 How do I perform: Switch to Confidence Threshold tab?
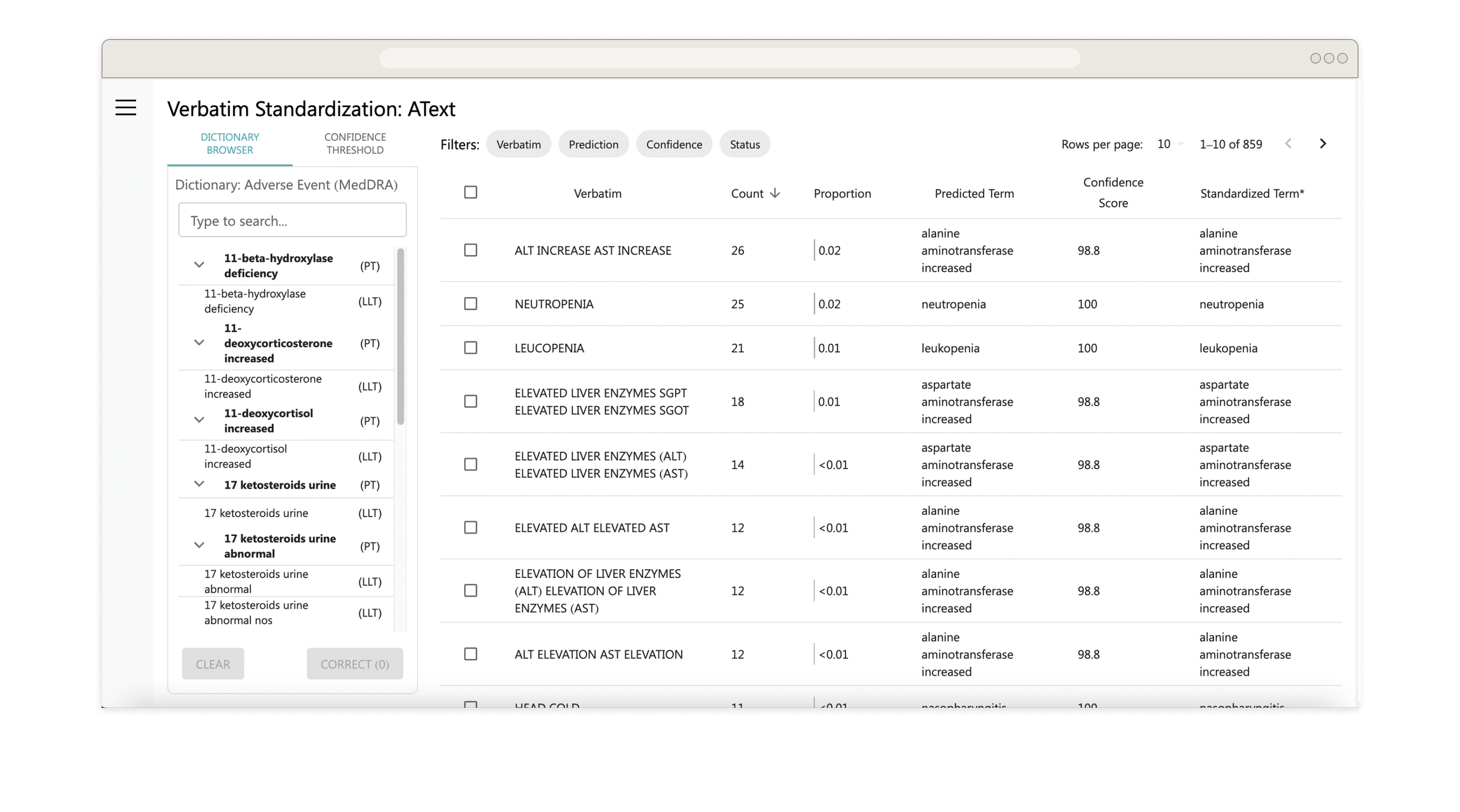[x=355, y=144]
